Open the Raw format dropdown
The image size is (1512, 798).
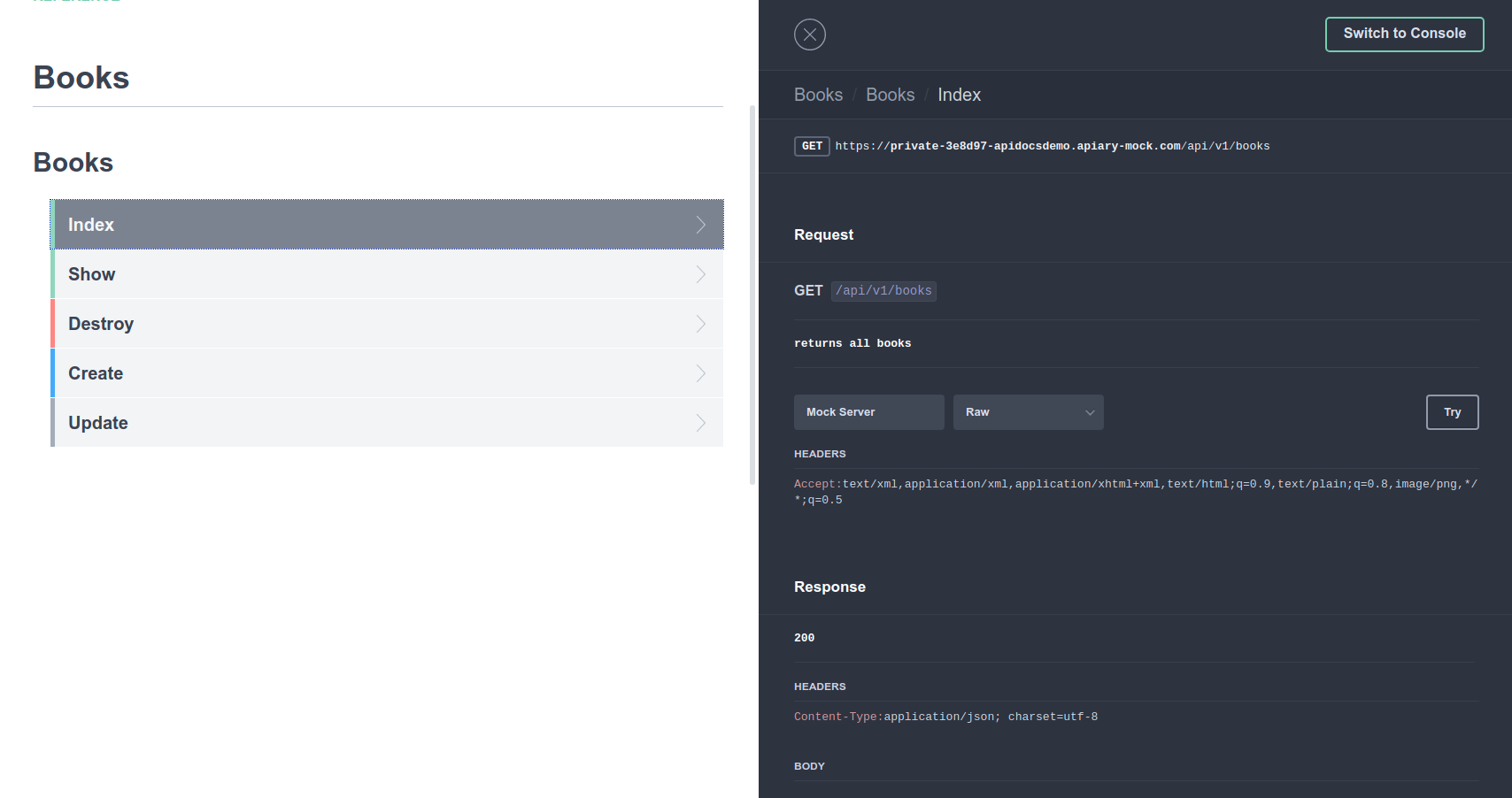[1028, 412]
